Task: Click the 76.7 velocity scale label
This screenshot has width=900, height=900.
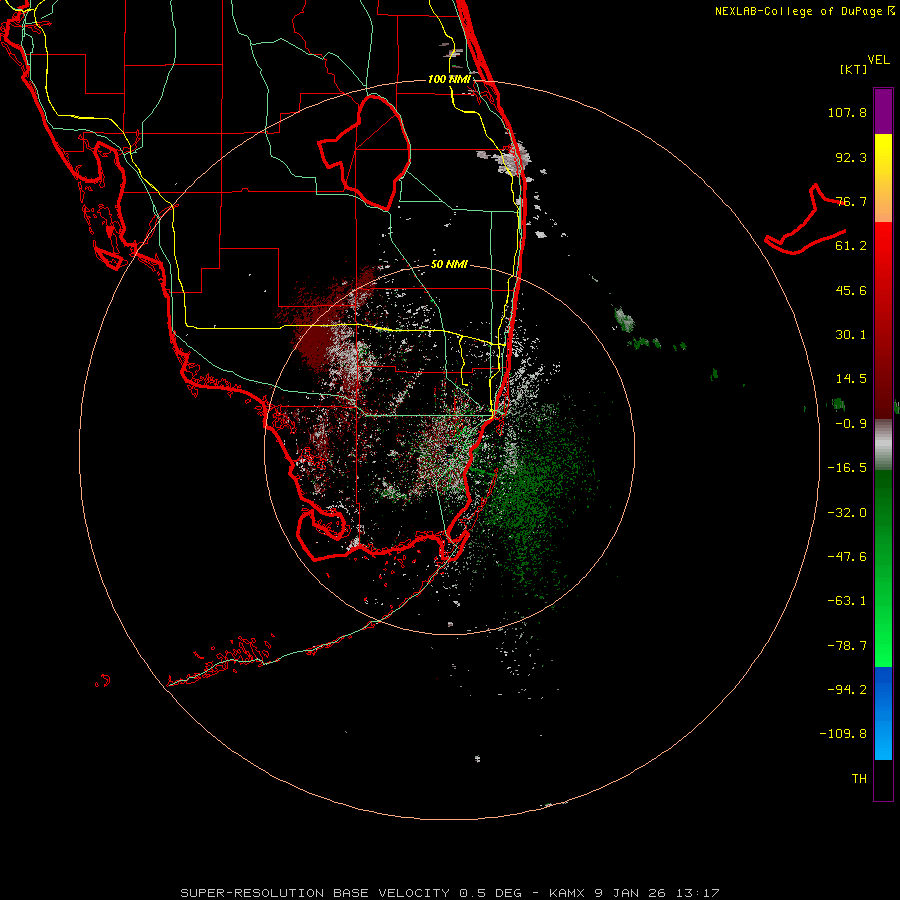Action: point(851,201)
